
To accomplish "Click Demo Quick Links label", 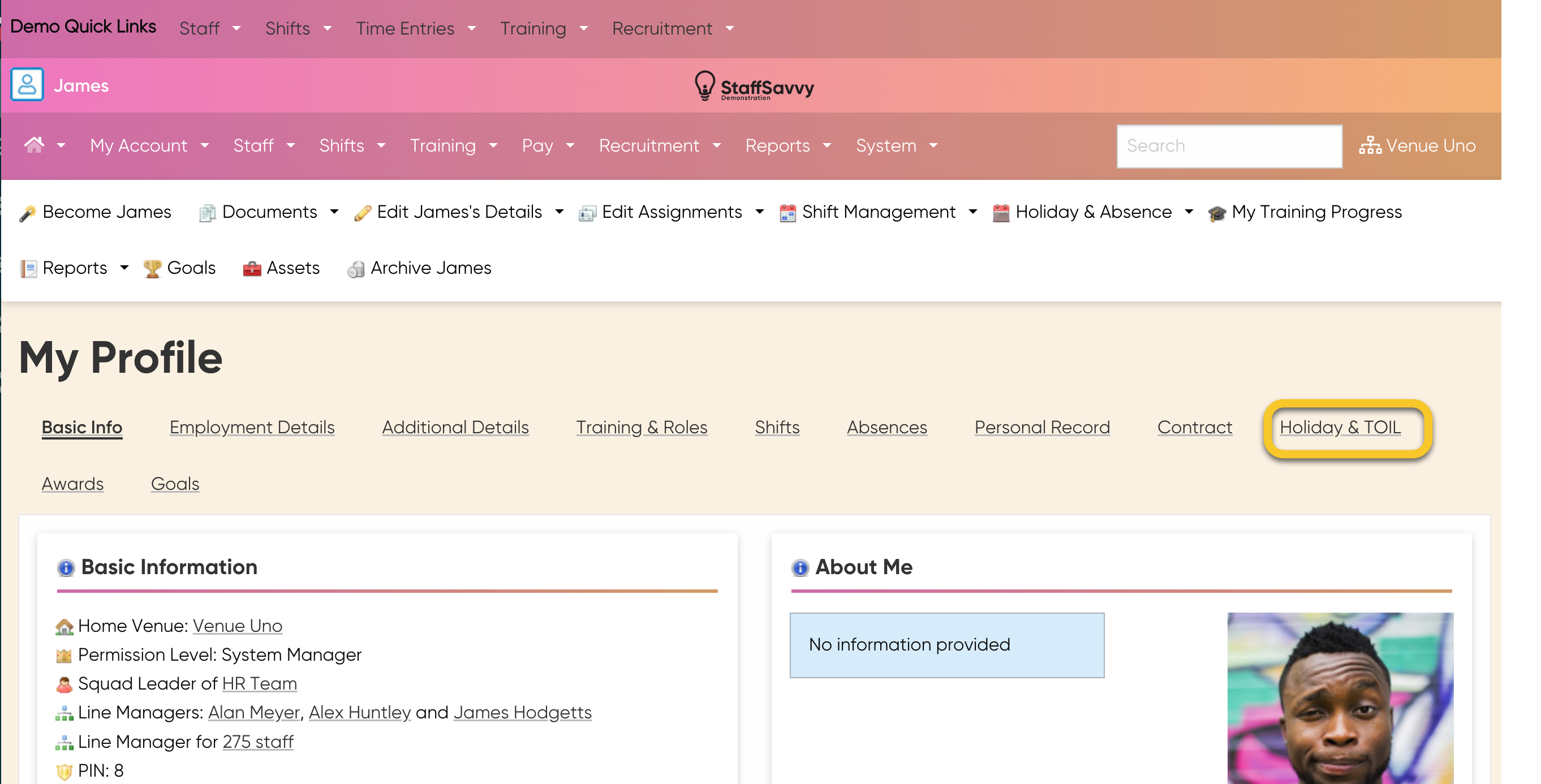I will pyautogui.click(x=83, y=27).
